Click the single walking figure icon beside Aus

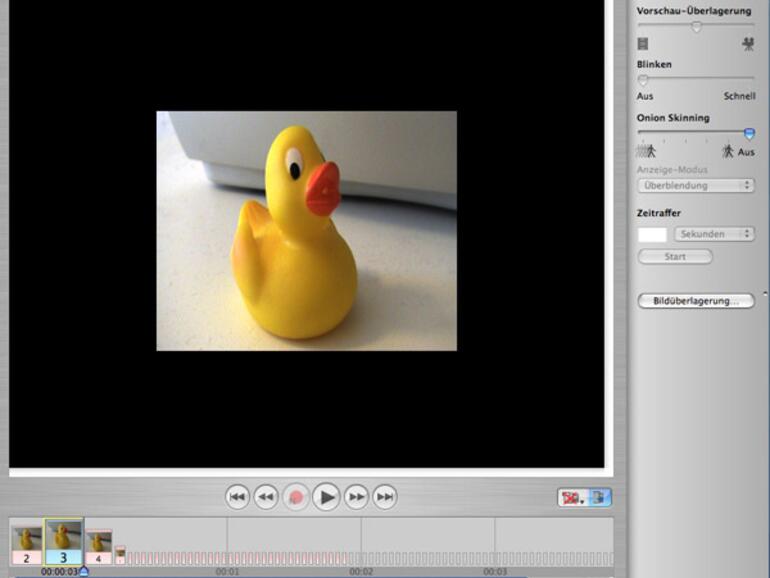click(728, 151)
